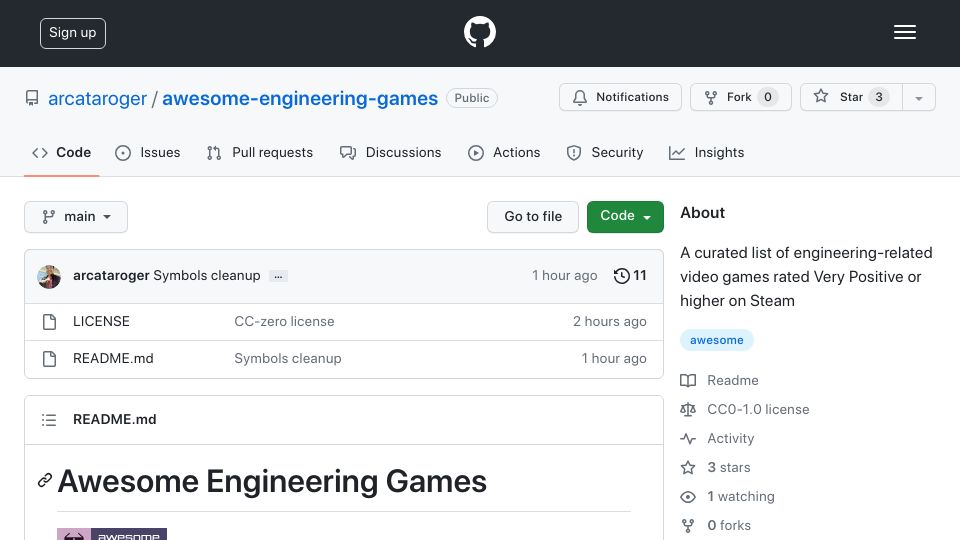Click the heading anchor link icon
Screen dimensions: 960x540
(45, 480)
